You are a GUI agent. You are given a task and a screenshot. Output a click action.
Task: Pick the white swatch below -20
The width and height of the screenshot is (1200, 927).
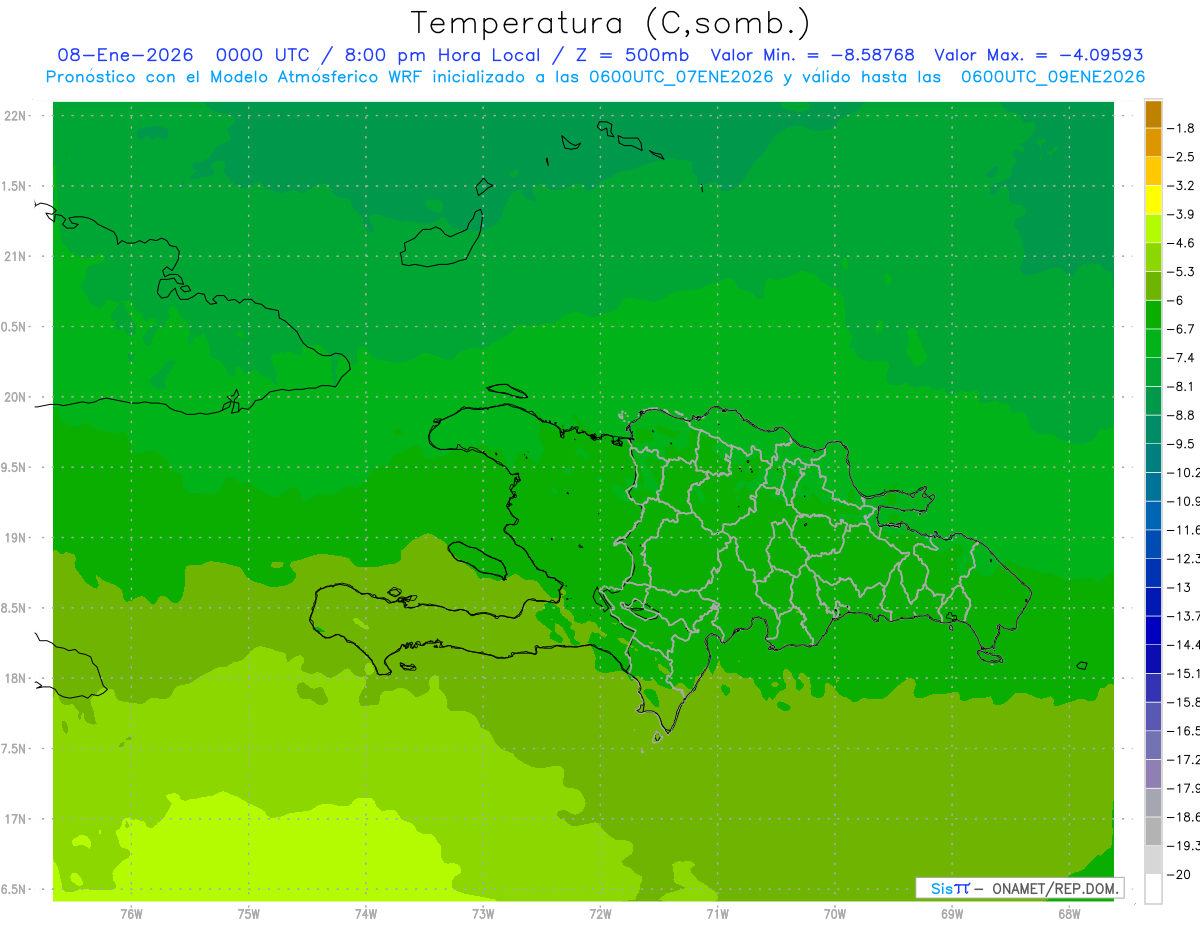[1153, 889]
